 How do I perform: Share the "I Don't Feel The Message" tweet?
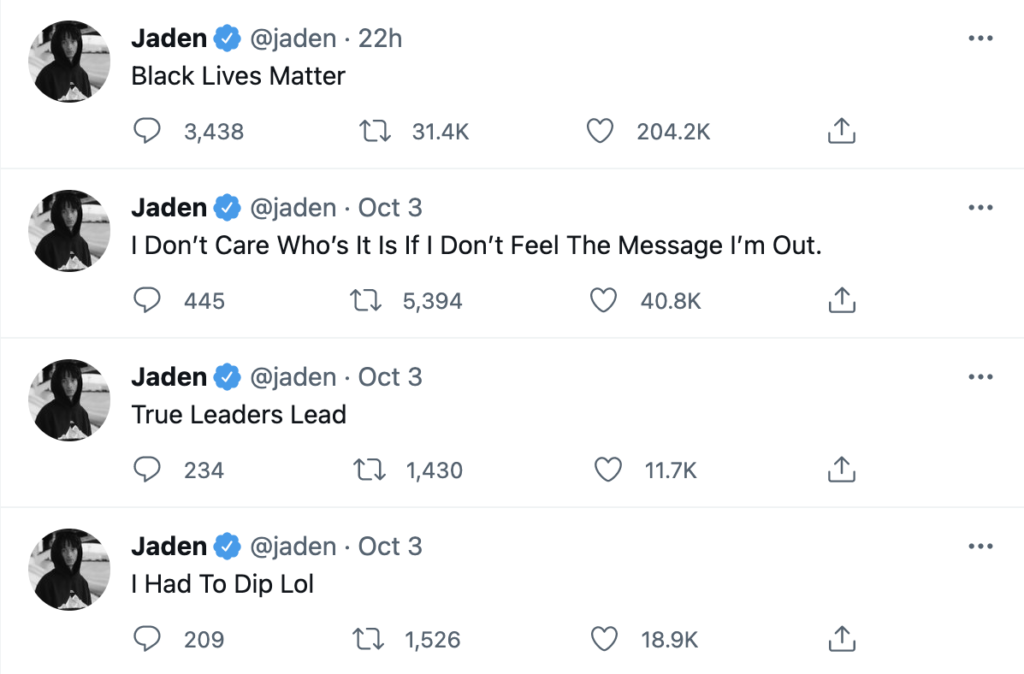coord(841,300)
